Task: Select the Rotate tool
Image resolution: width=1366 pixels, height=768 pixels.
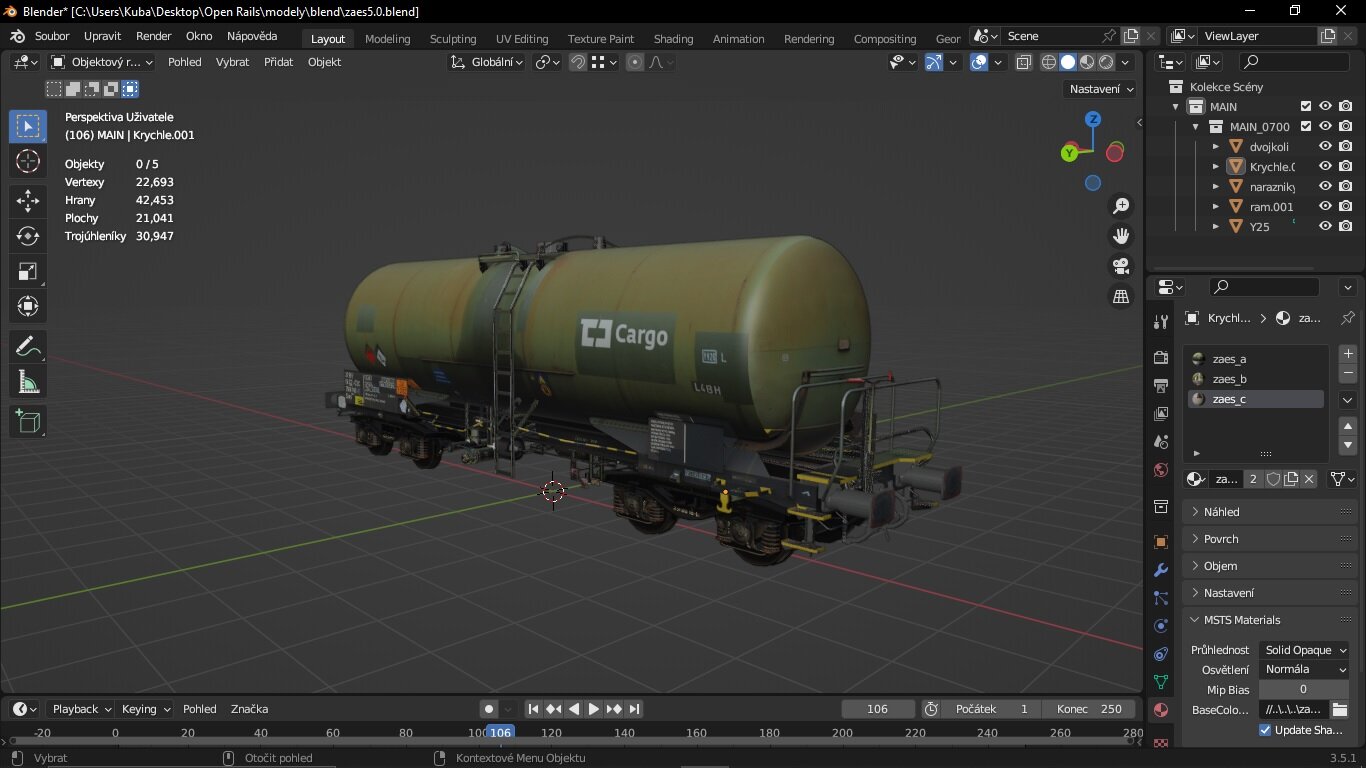Action: tap(28, 236)
